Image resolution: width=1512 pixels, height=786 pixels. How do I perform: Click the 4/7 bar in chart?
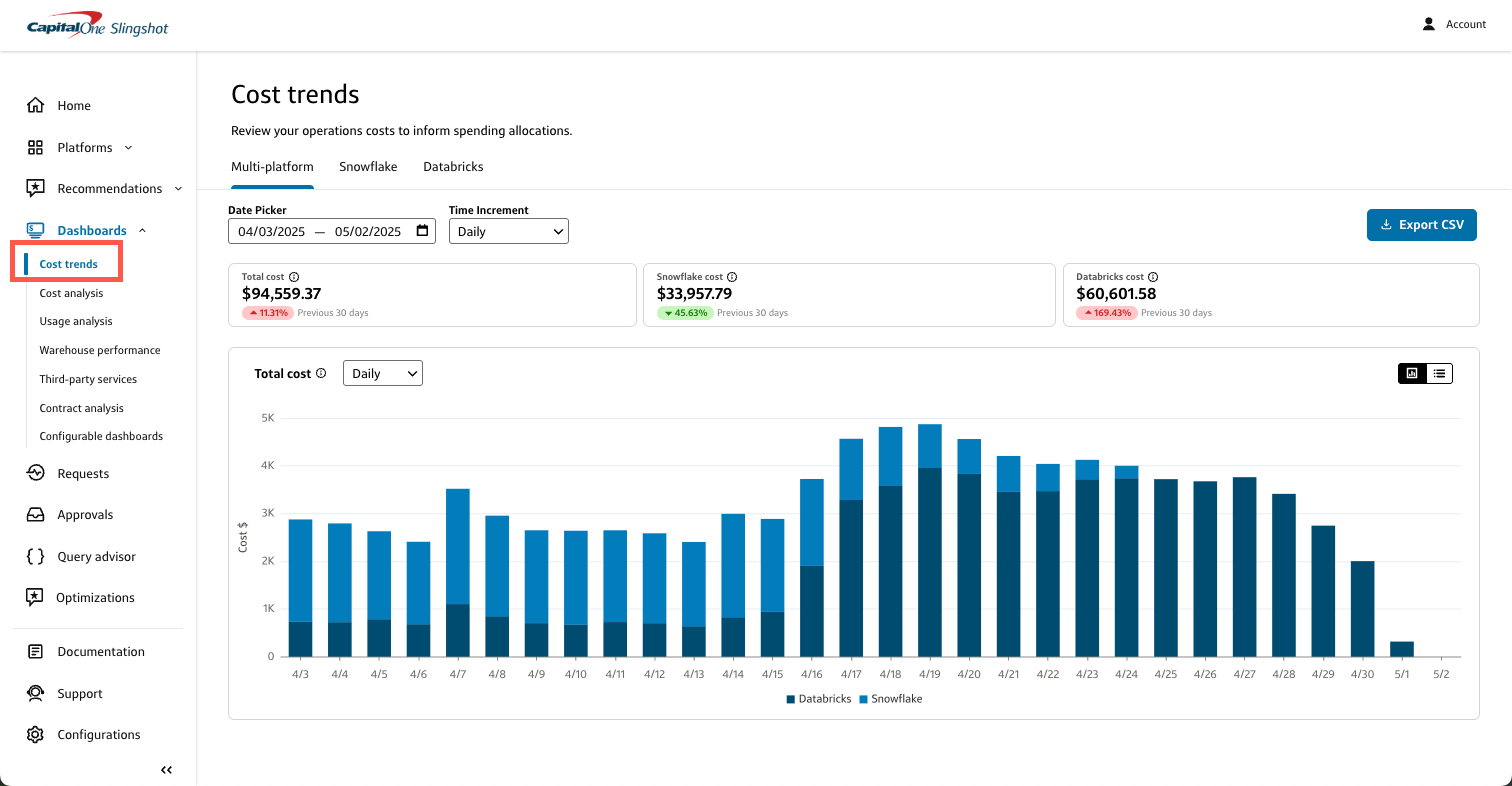[x=458, y=573]
